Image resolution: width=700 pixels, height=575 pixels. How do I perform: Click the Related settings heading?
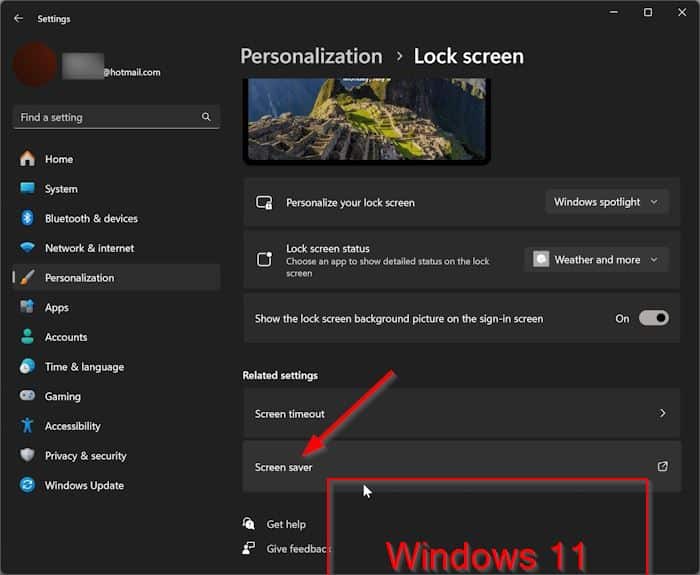[280, 375]
